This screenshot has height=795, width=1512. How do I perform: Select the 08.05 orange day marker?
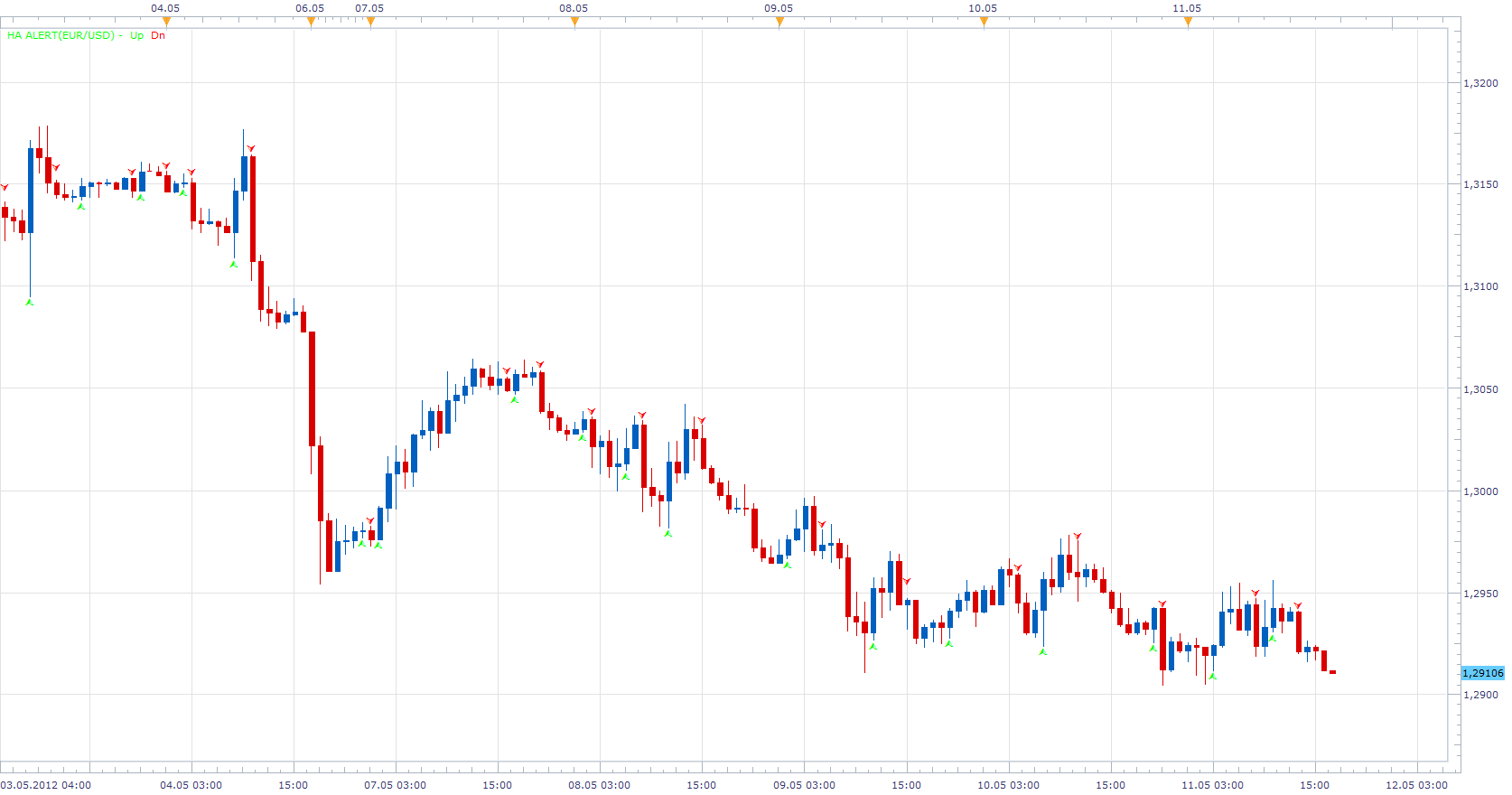(x=574, y=23)
